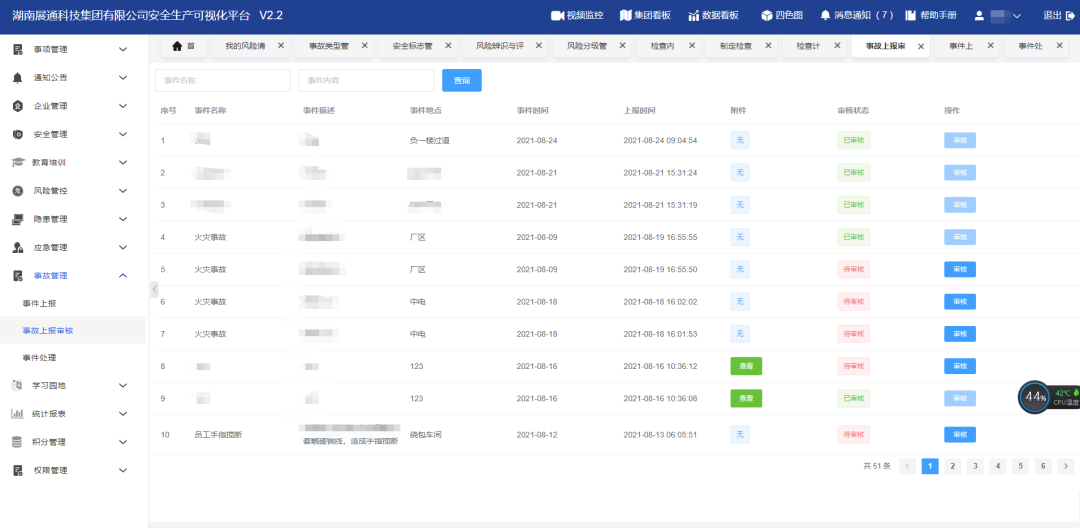The image size is (1080, 528).
Task: Collapse the 事故管理 sidebar section
Action: click(x=123, y=276)
